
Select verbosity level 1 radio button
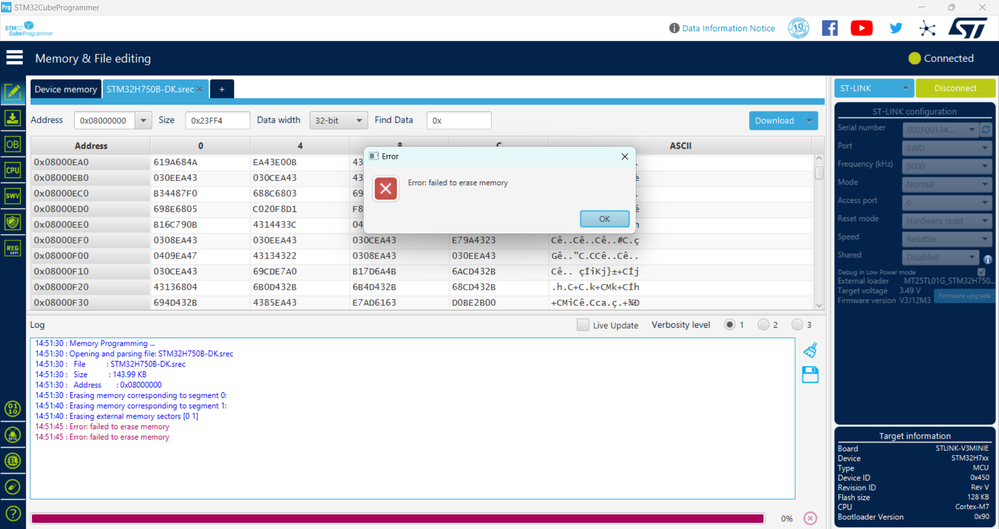(729, 325)
